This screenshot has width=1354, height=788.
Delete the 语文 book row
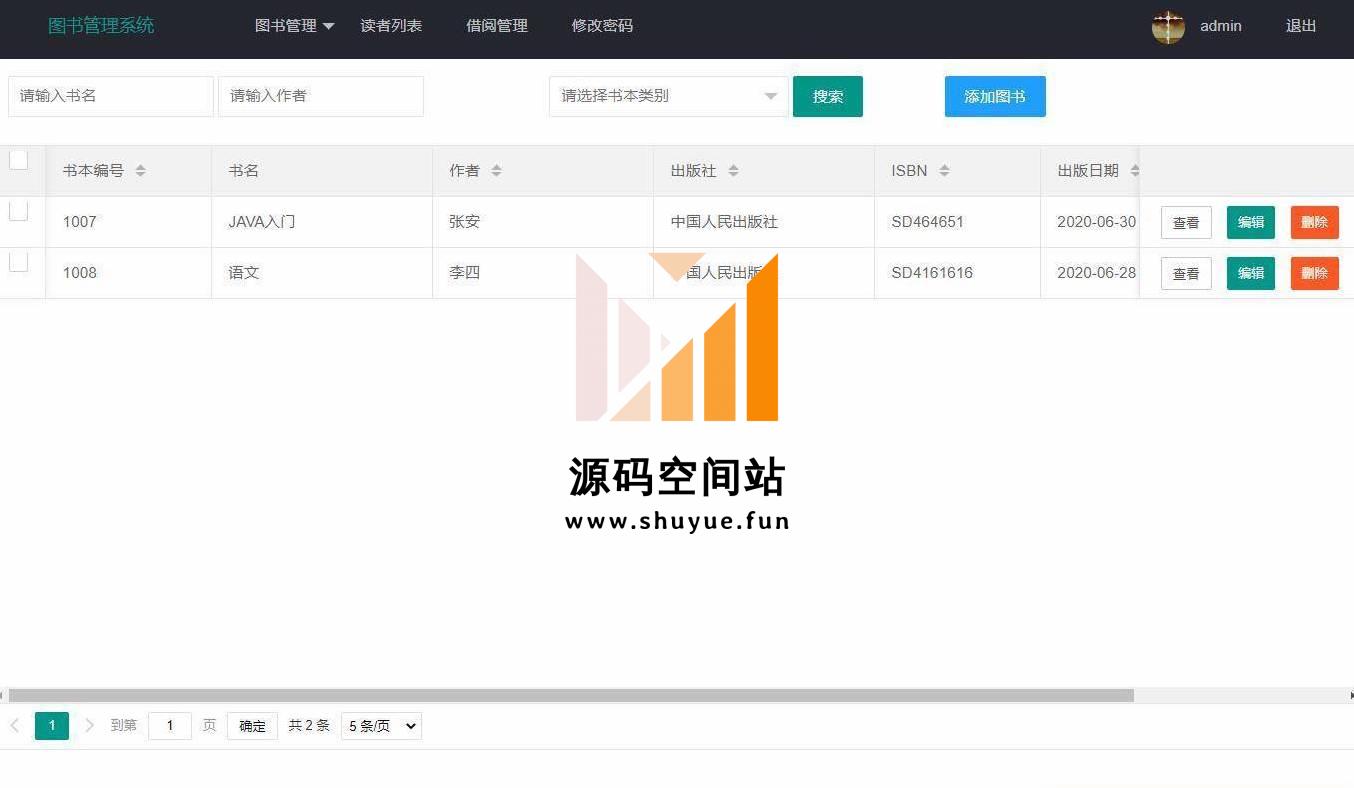click(1315, 274)
